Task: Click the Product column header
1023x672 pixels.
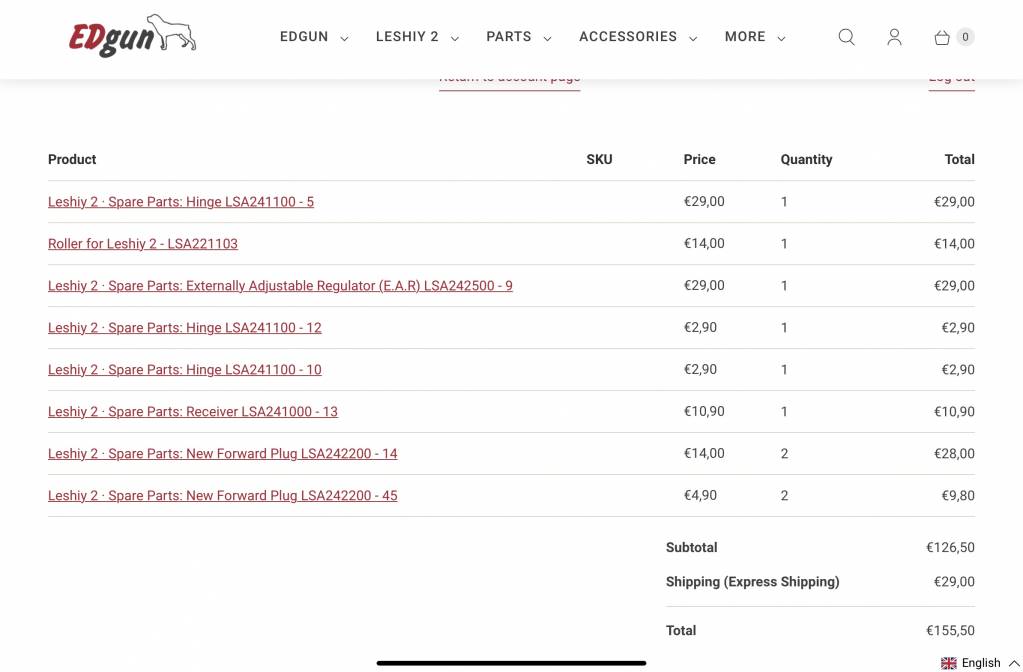Action: tap(72, 159)
